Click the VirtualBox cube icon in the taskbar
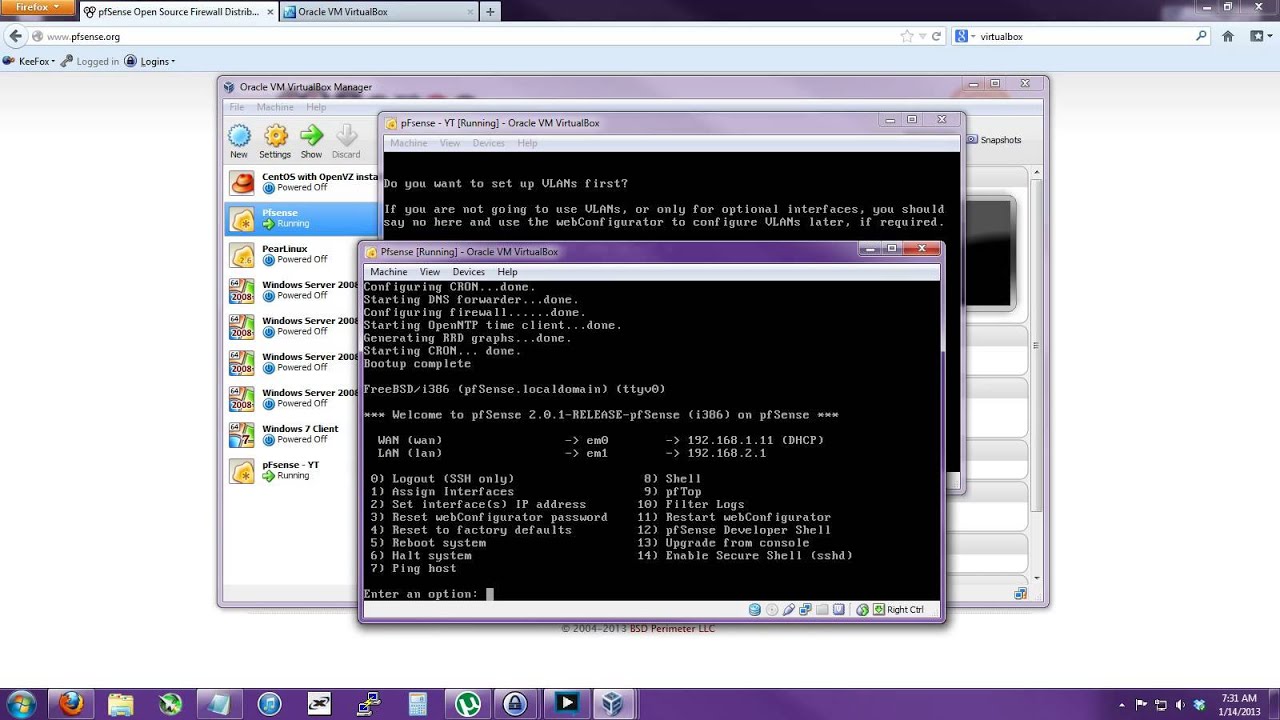1280x720 pixels. (613, 703)
